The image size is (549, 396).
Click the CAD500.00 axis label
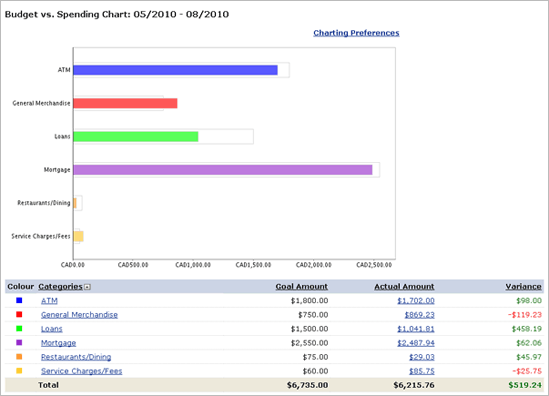pos(133,265)
